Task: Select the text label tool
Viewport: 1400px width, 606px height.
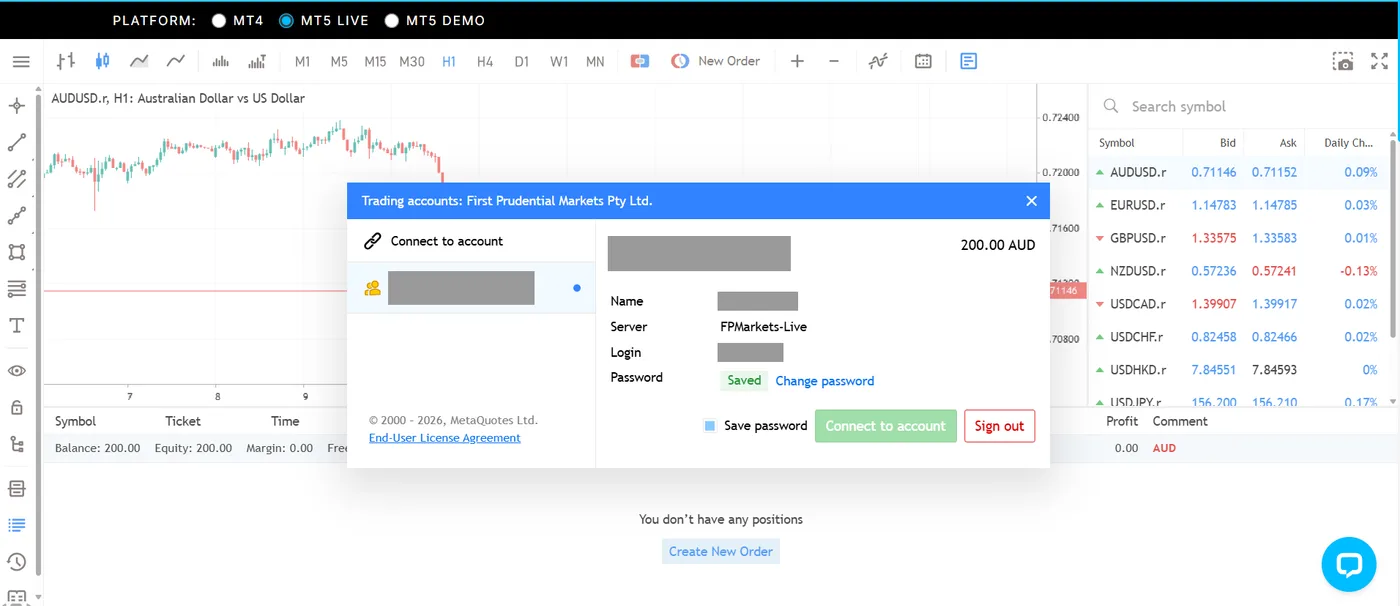Action: pyautogui.click(x=17, y=326)
